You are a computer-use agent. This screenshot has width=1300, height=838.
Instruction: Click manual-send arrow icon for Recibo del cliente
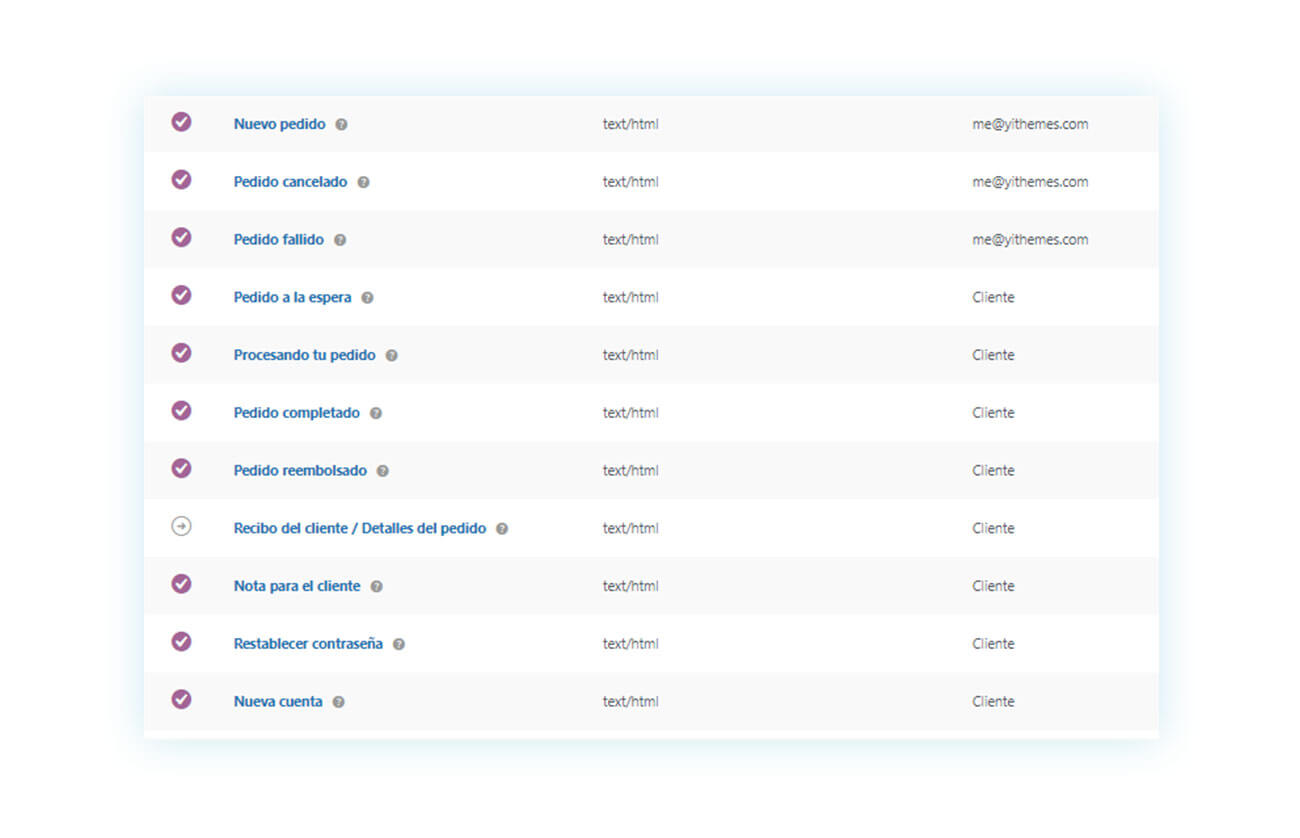pos(181,526)
